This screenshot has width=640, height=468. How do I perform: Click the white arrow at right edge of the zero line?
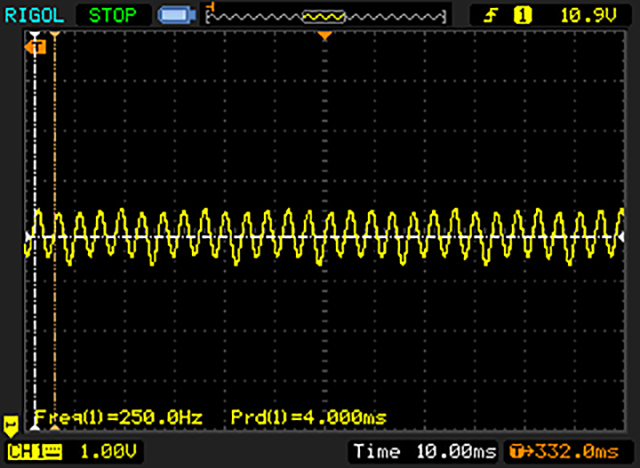[621, 237]
